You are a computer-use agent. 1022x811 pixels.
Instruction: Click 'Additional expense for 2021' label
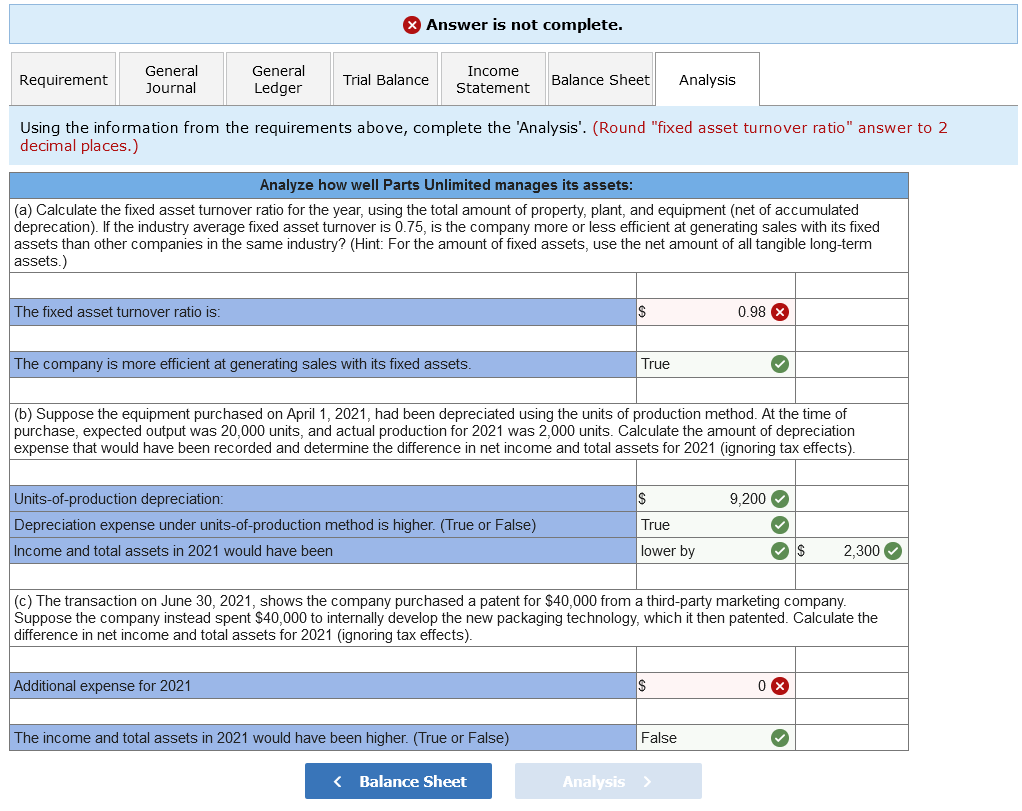[x=102, y=686]
